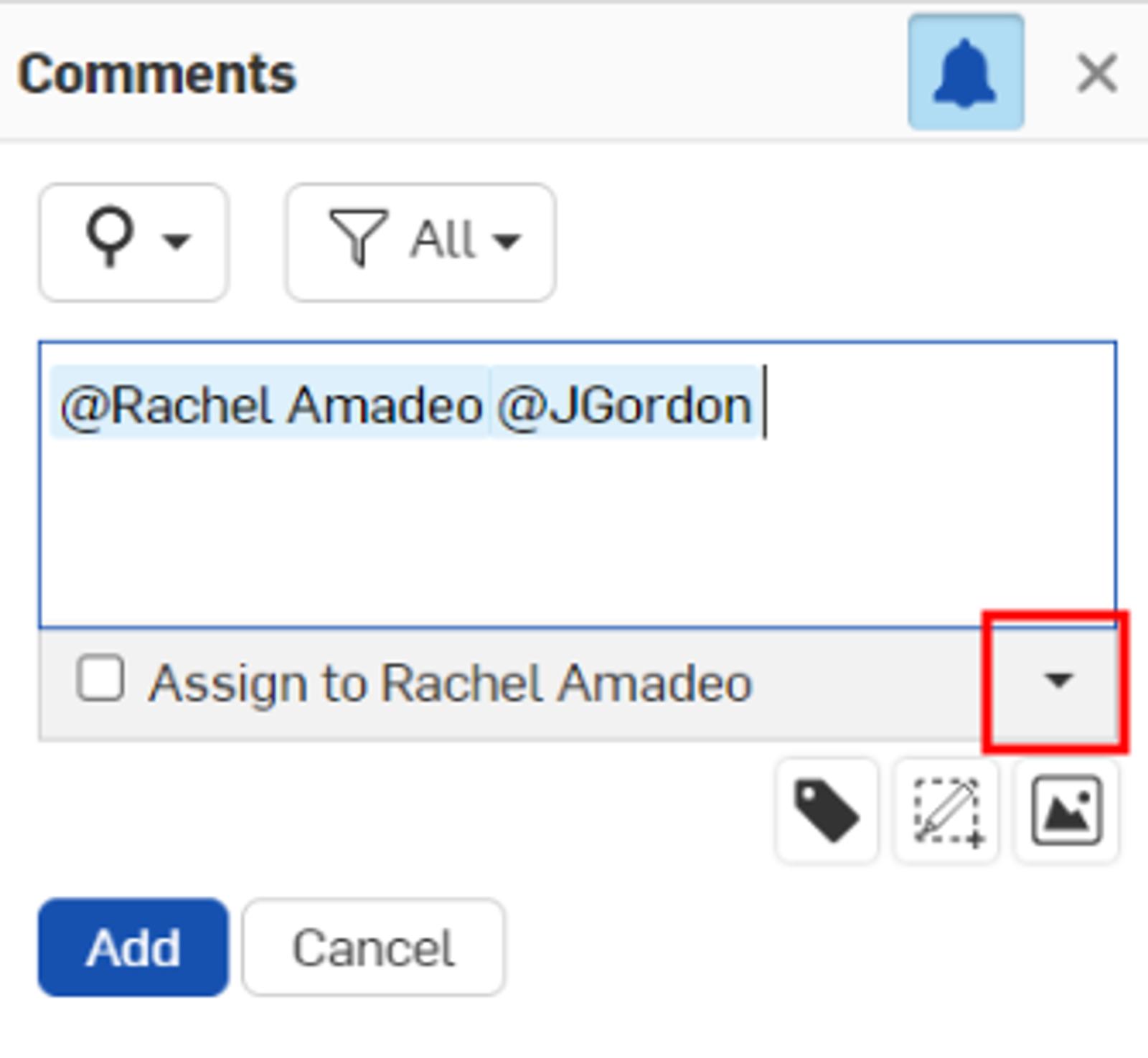Check Assign to Rachel Amadeo checkbox
This screenshot has height=1058, width=1148.
click(x=100, y=678)
